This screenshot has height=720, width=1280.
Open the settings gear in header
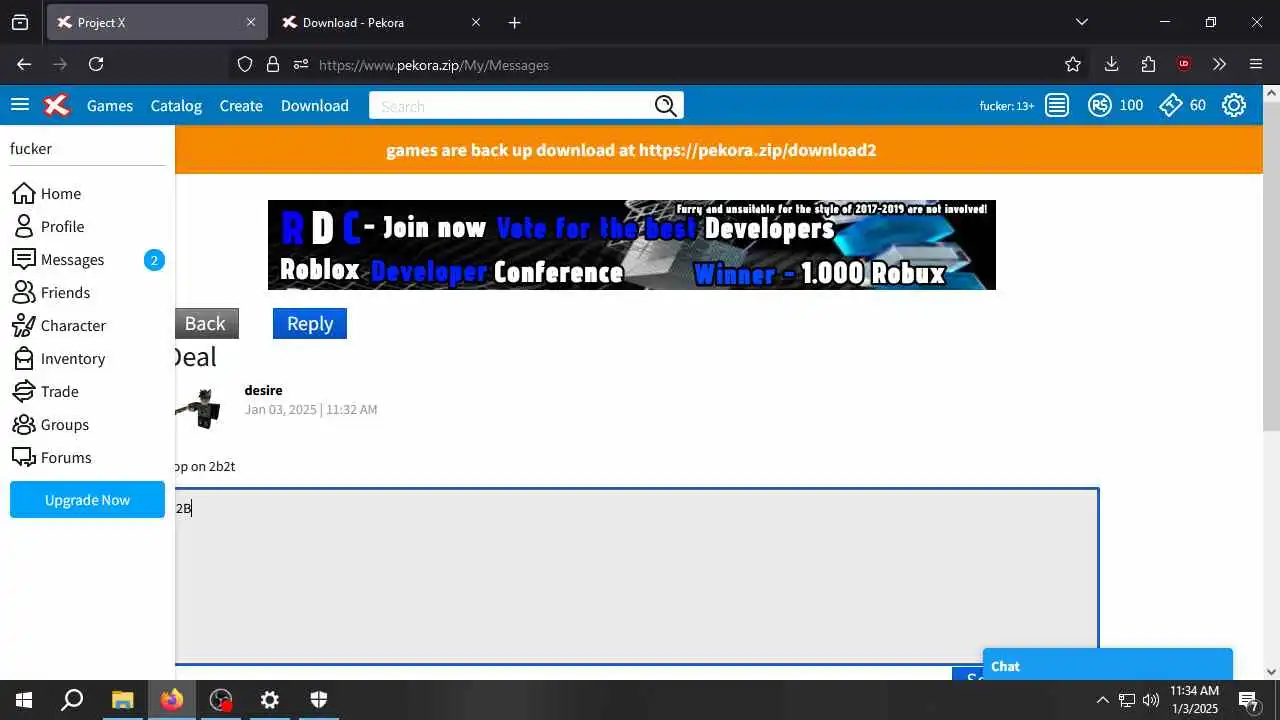[x=1234, y=105]
